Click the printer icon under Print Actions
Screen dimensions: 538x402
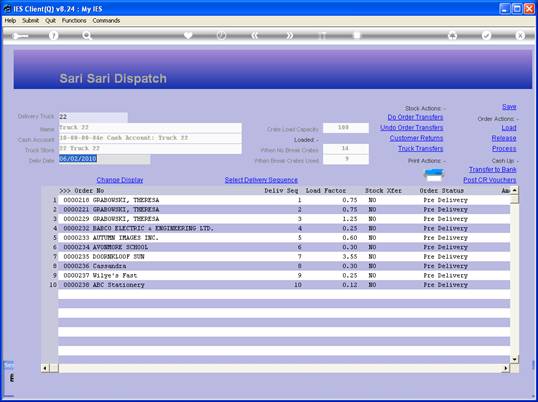tap(434, 175)
